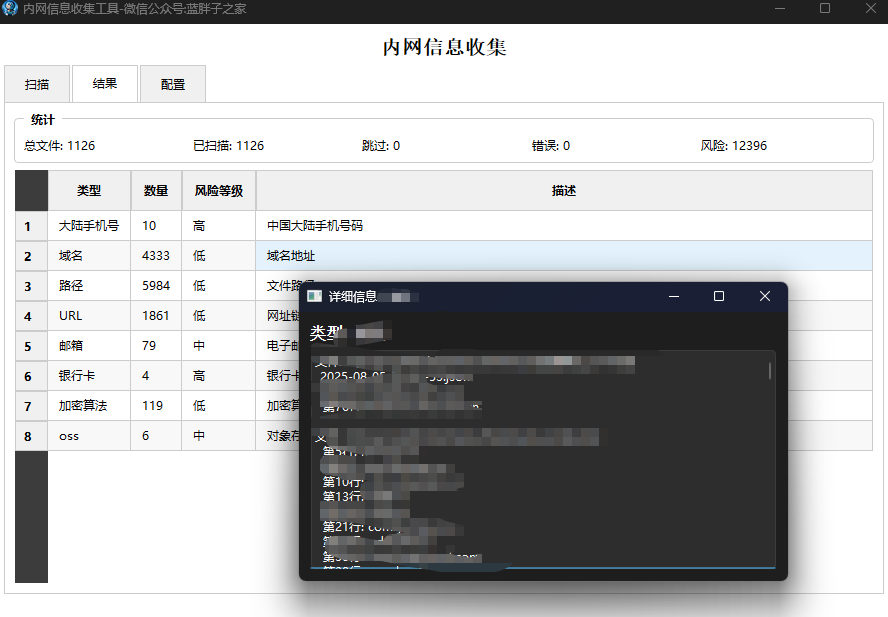Image resolution: width=888 pixels, height=617 pixels.
Task: Open the 配置 tab
Action: [x=173, y=84]
